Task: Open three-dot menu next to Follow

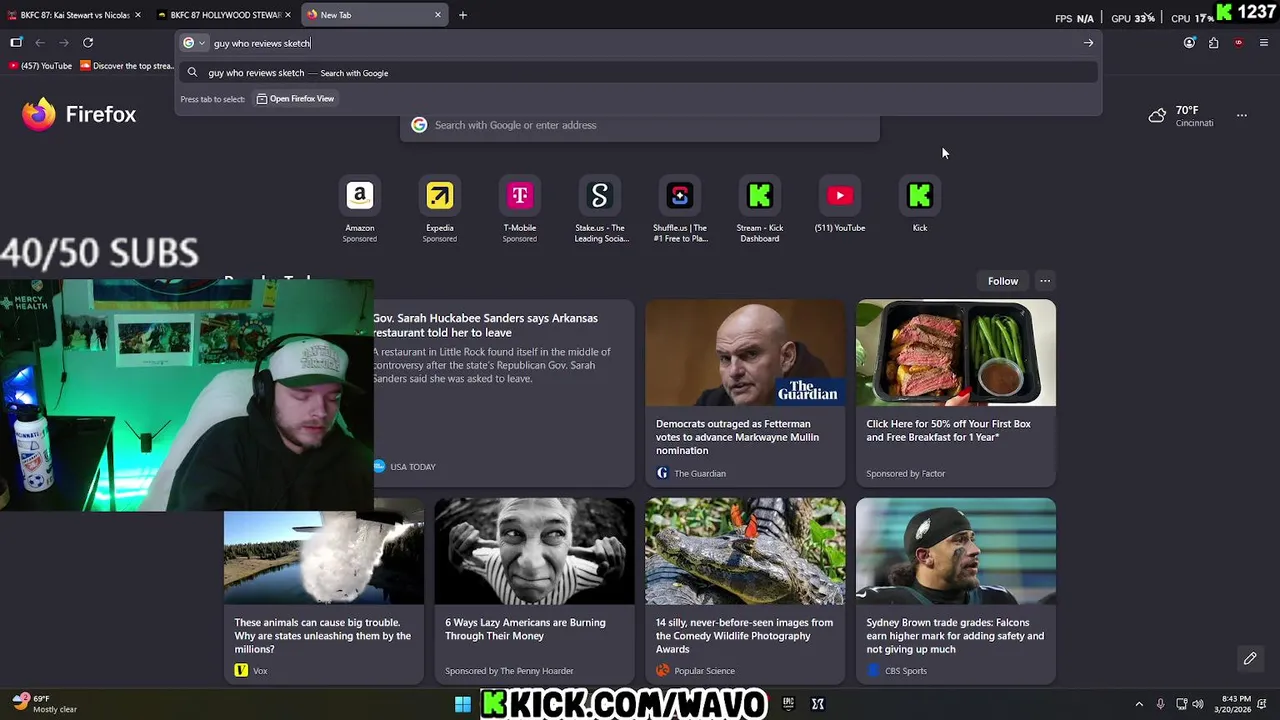Action: pyautogui.click(x=1045, y=281)
